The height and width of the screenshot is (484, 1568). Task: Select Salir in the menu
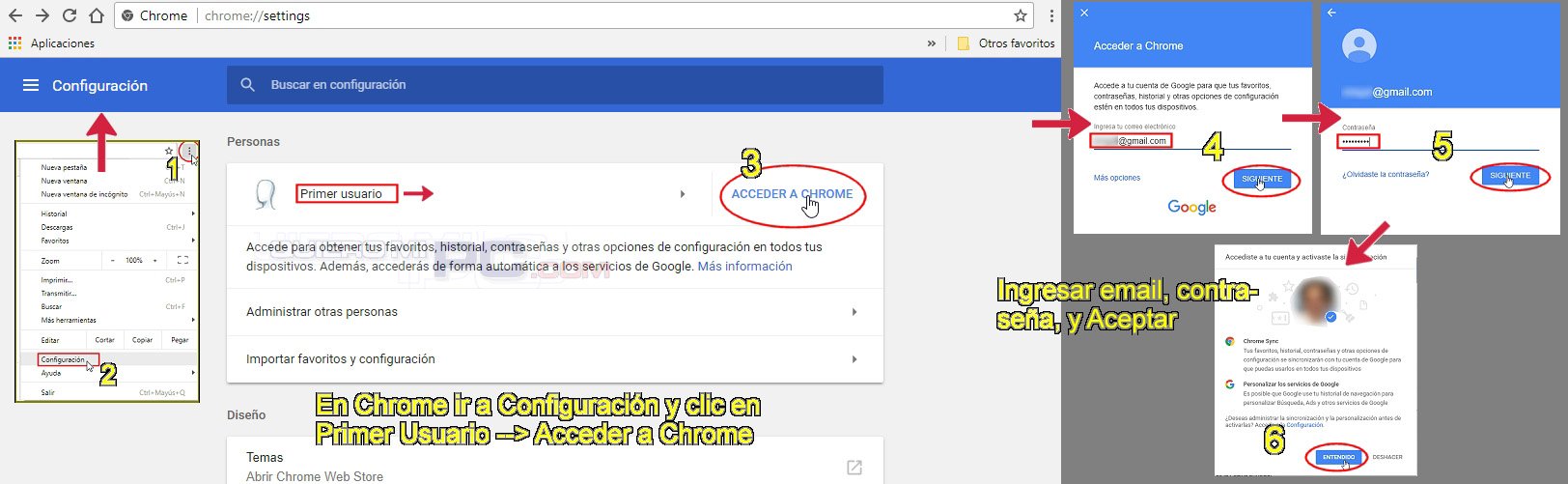(48, 392)
